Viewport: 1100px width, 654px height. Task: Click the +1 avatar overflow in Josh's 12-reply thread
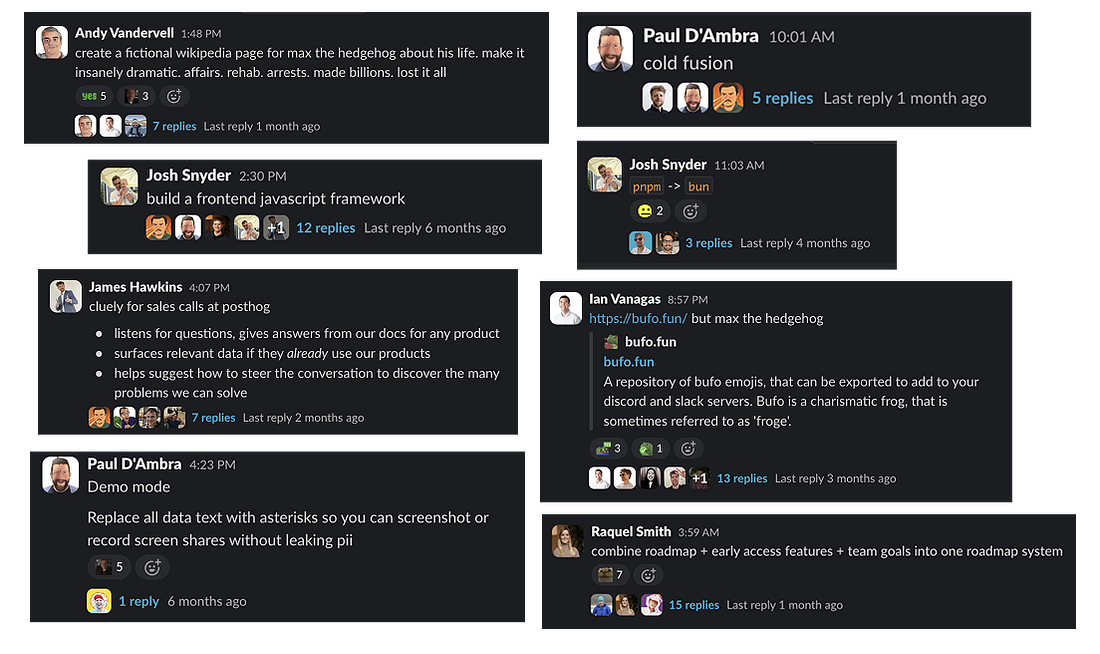point(276,228)
